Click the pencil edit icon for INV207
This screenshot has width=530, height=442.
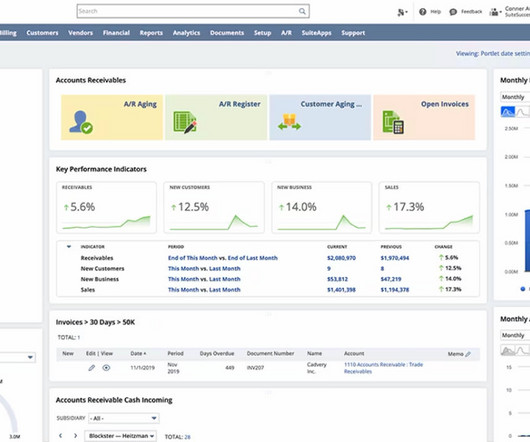click(x=91, y=368)
